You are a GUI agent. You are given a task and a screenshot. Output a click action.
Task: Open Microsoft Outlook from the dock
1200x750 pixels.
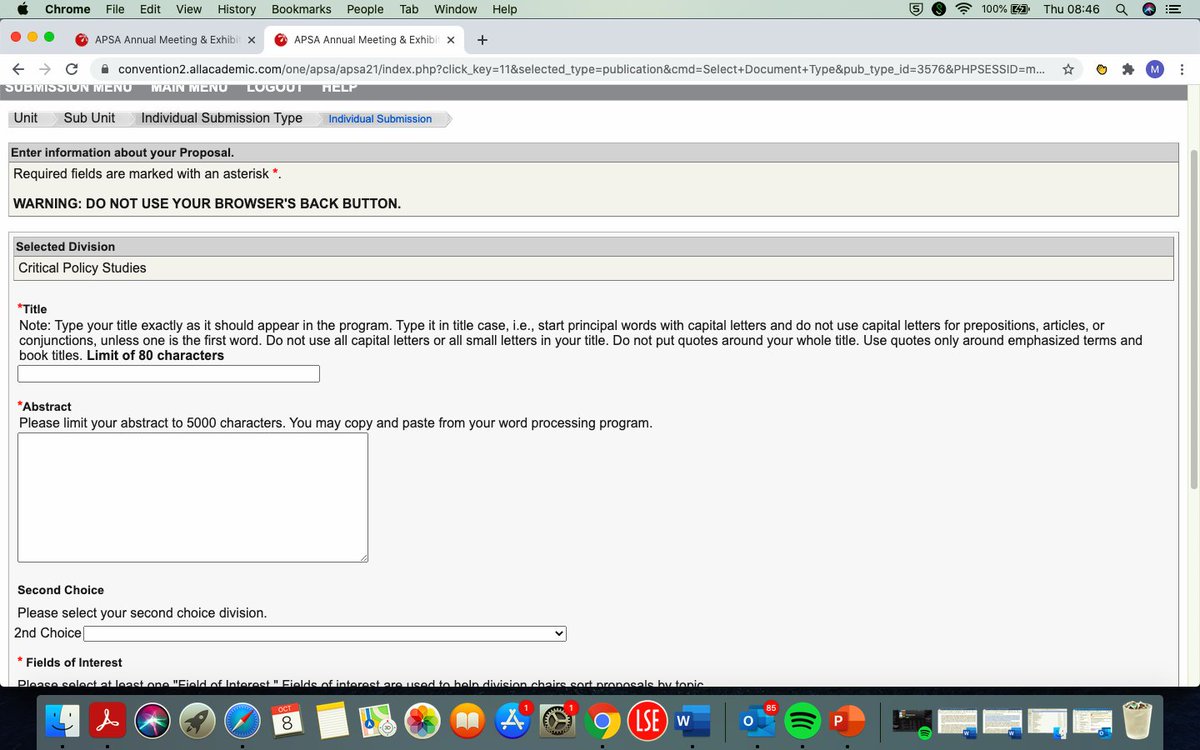[755, 721]
